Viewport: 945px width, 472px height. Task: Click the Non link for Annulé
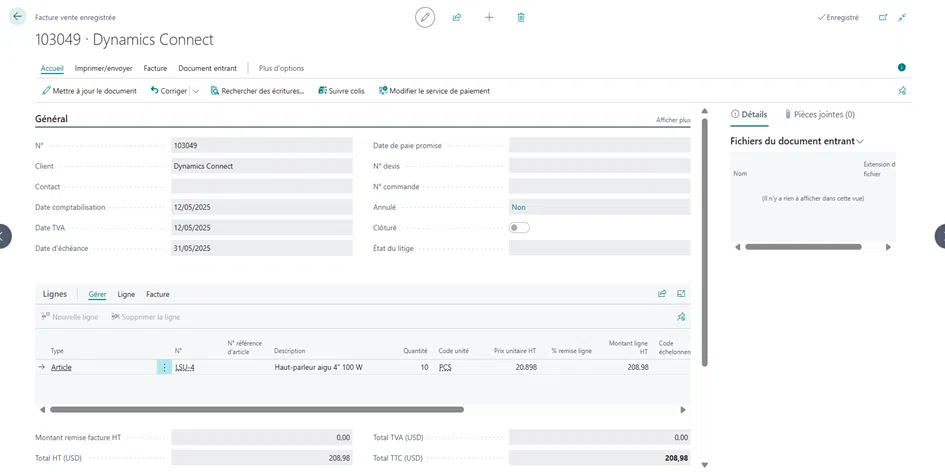[518, 207]
